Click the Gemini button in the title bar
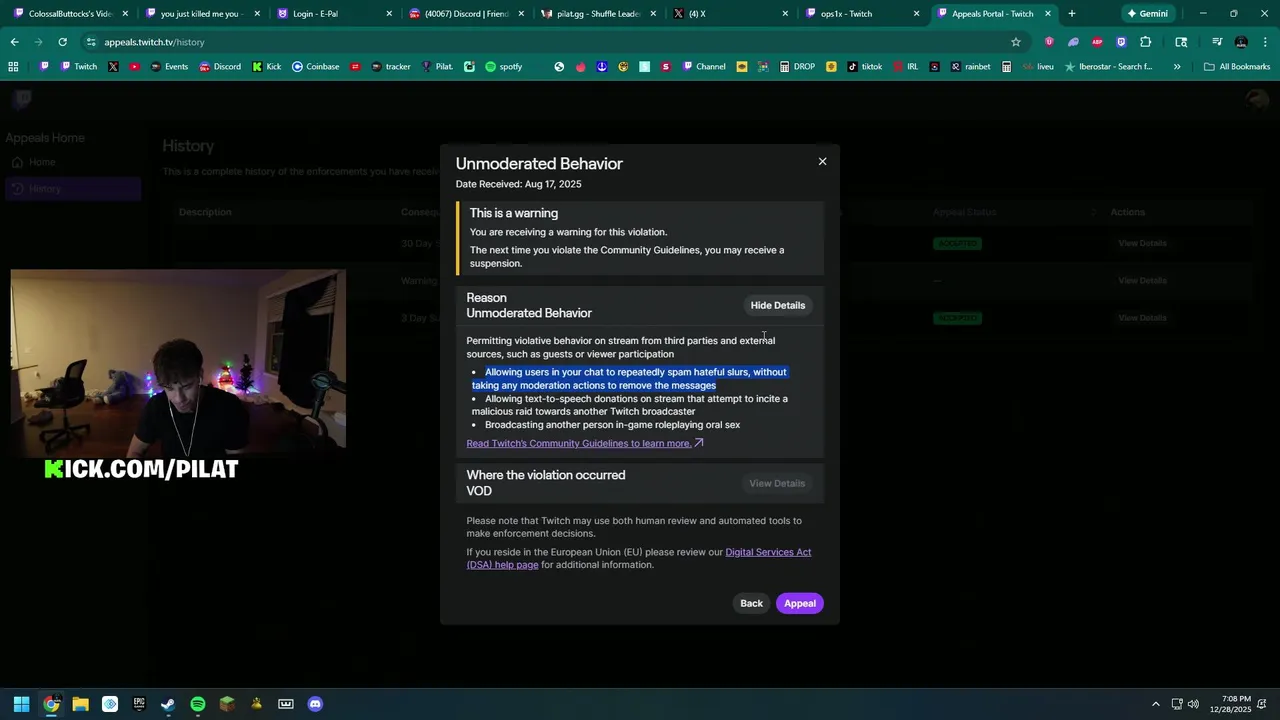 tap(1147, 14)
